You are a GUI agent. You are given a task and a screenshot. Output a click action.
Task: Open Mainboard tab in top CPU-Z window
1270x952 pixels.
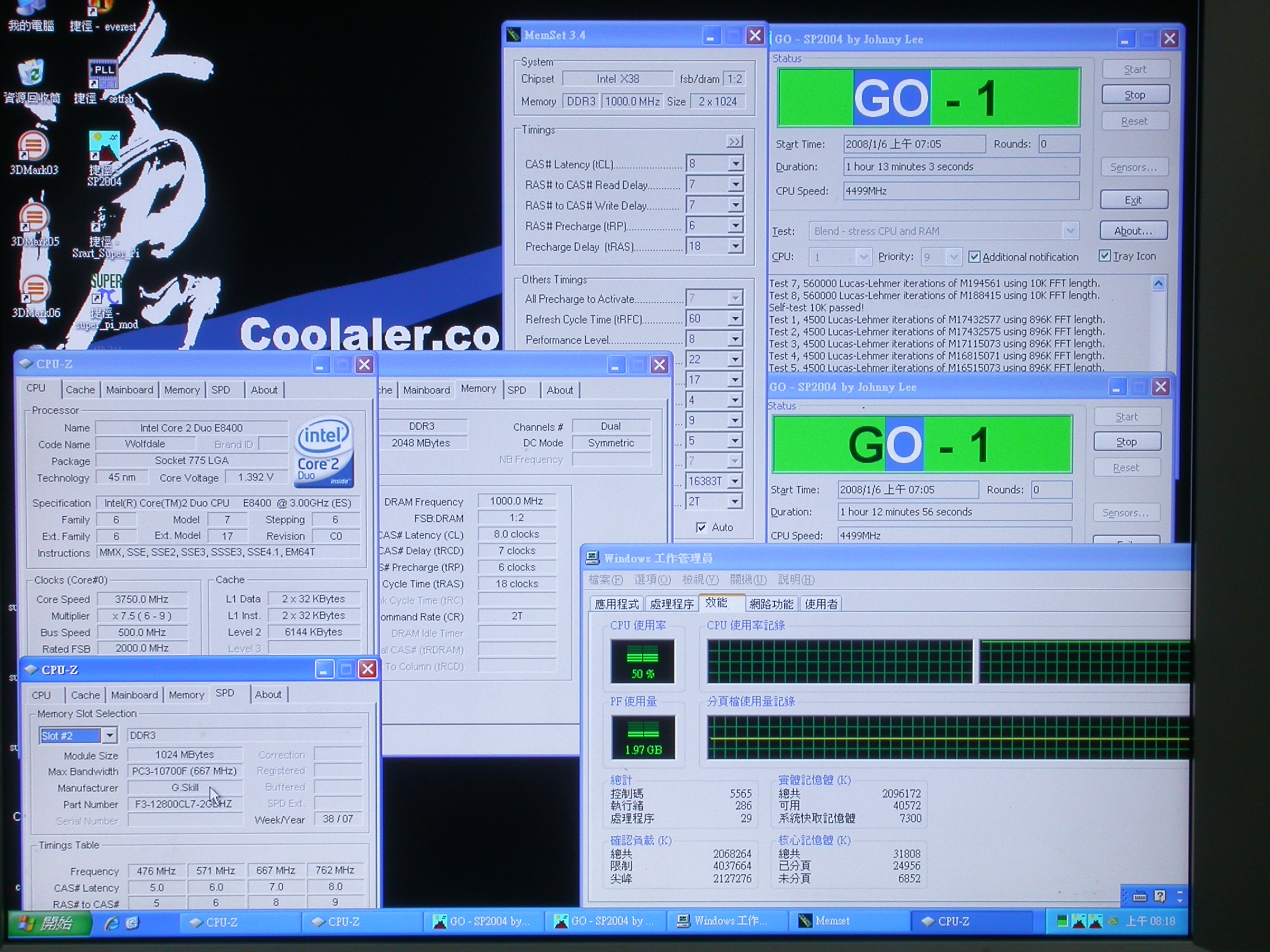click(130, 389)
